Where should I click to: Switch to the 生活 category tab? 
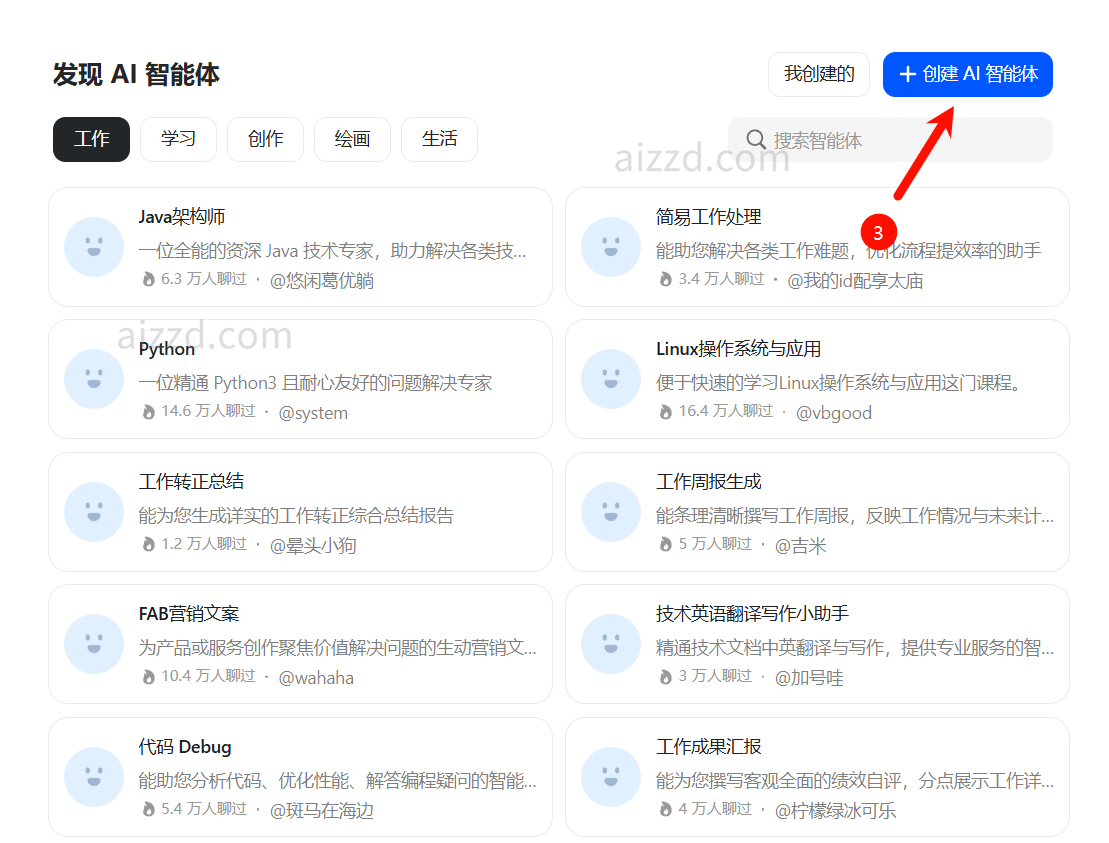pyautogui.click(x=439, y=139)
